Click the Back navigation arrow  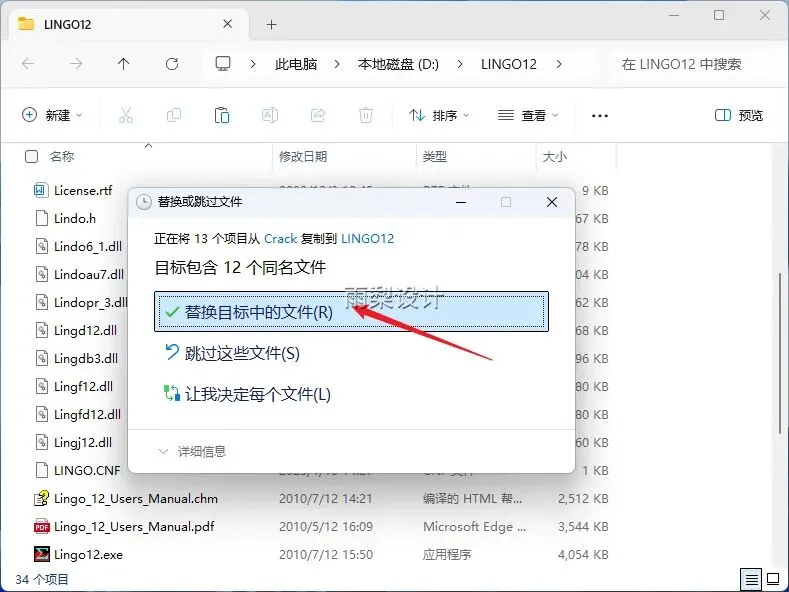click(28, 64)
